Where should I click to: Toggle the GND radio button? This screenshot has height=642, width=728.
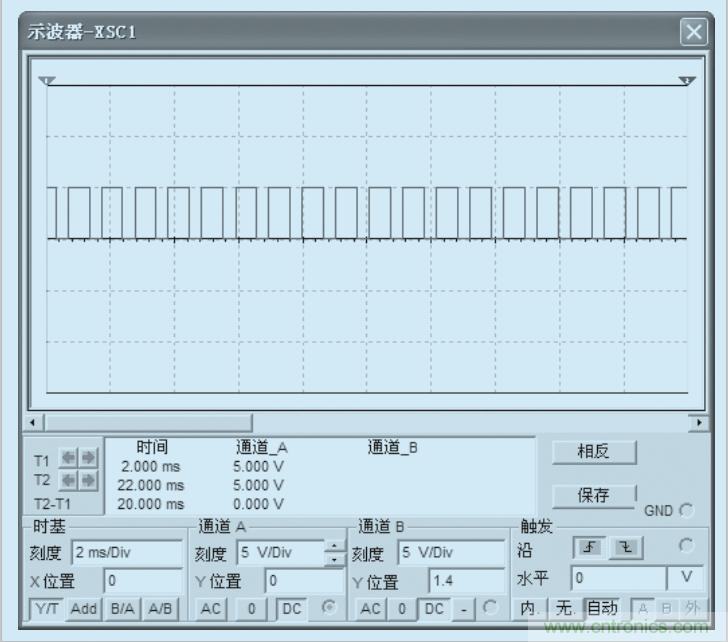(686, 510)
